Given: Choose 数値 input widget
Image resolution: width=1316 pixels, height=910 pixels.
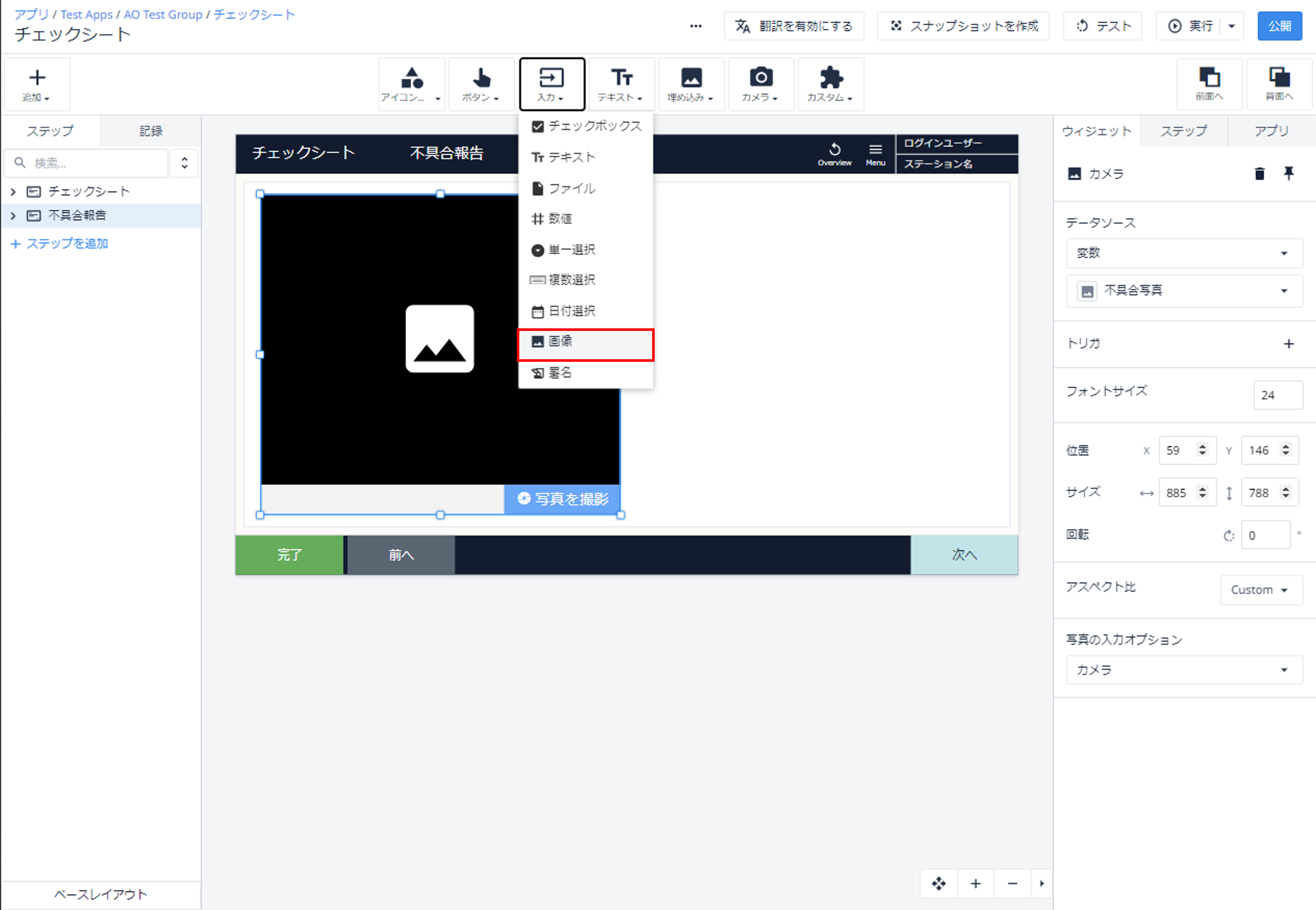Looking at the screenshot, I should pyautogui.click(x=586, y=218).
